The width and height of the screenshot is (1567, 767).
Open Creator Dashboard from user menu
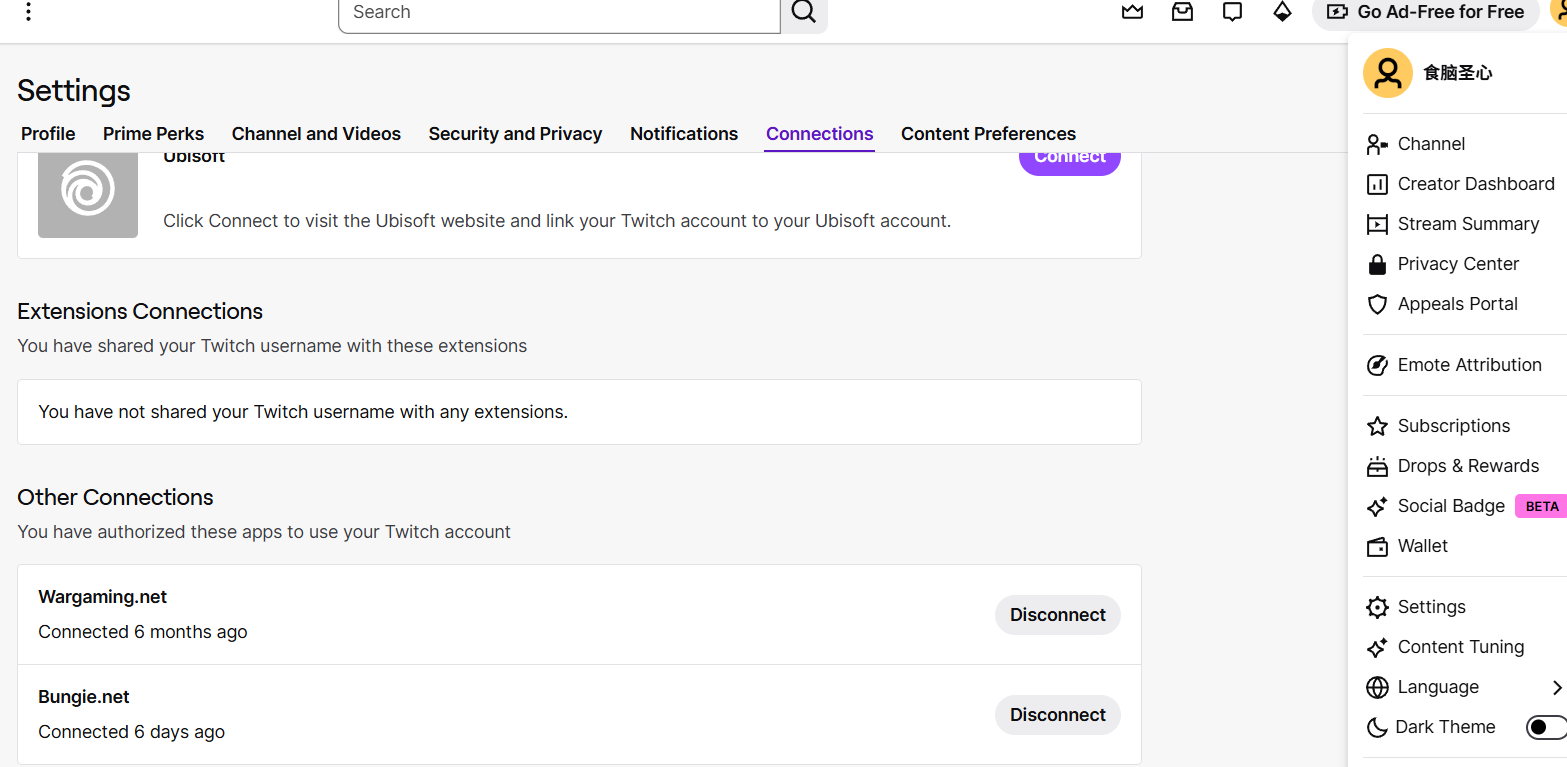[1475, 184]
